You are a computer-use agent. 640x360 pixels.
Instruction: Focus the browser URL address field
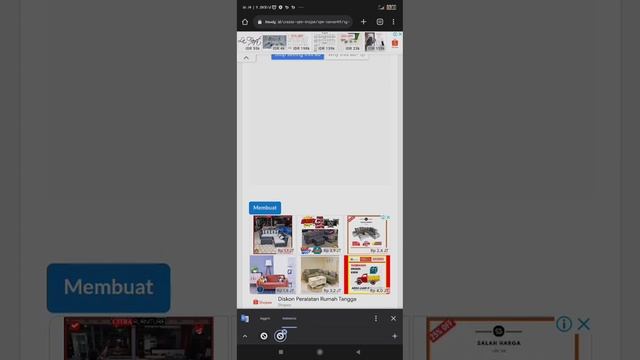(x=303, y=22)
